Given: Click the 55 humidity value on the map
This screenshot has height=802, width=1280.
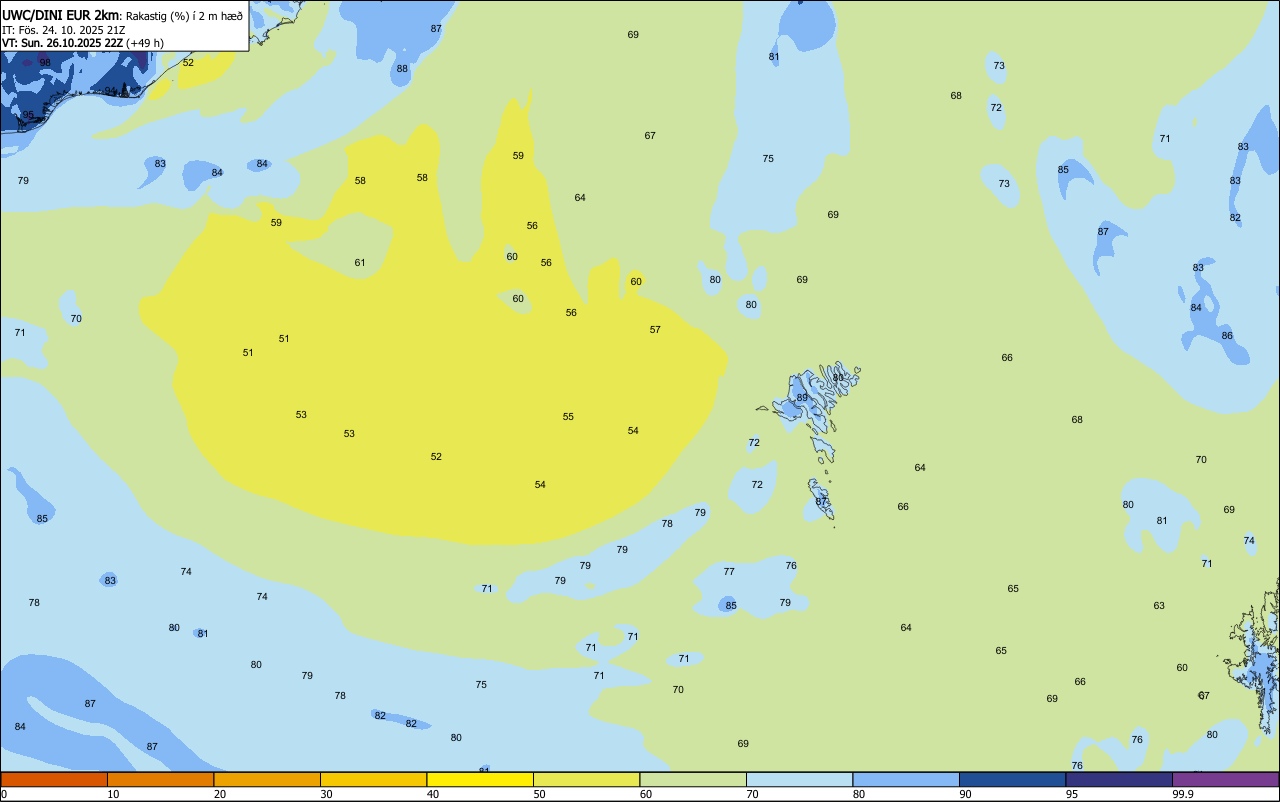Looking at the screenshot, I should coord(568,417).
